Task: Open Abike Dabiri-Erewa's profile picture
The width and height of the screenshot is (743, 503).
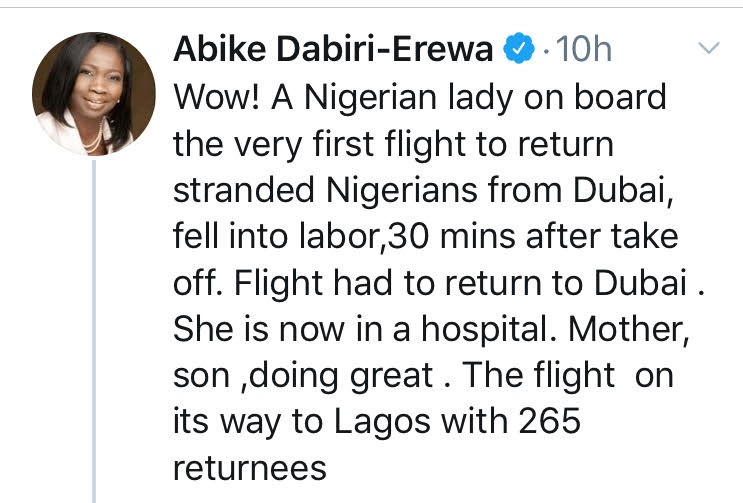Action: click(x=94, y=93)
